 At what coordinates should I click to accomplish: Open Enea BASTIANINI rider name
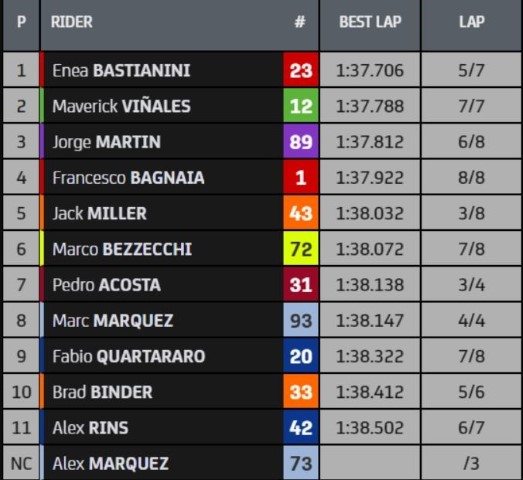pyautogui.click(x=121, y=70)
